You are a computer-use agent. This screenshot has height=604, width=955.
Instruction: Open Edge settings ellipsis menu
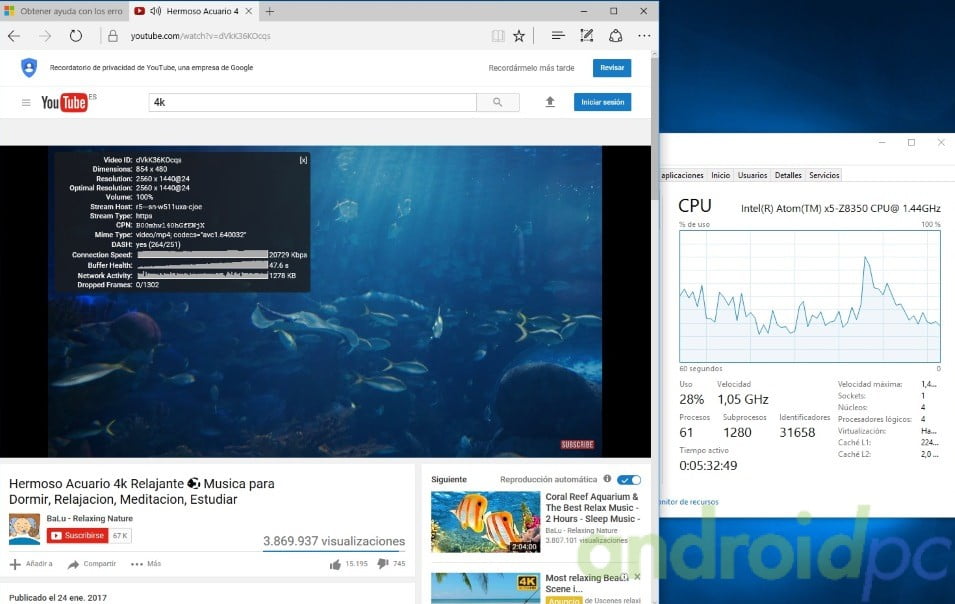(x=644, y=36)
